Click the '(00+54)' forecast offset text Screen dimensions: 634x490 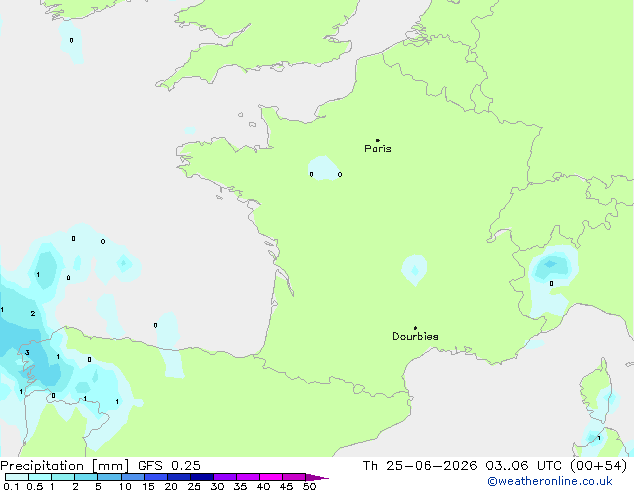tap(598, 466)
